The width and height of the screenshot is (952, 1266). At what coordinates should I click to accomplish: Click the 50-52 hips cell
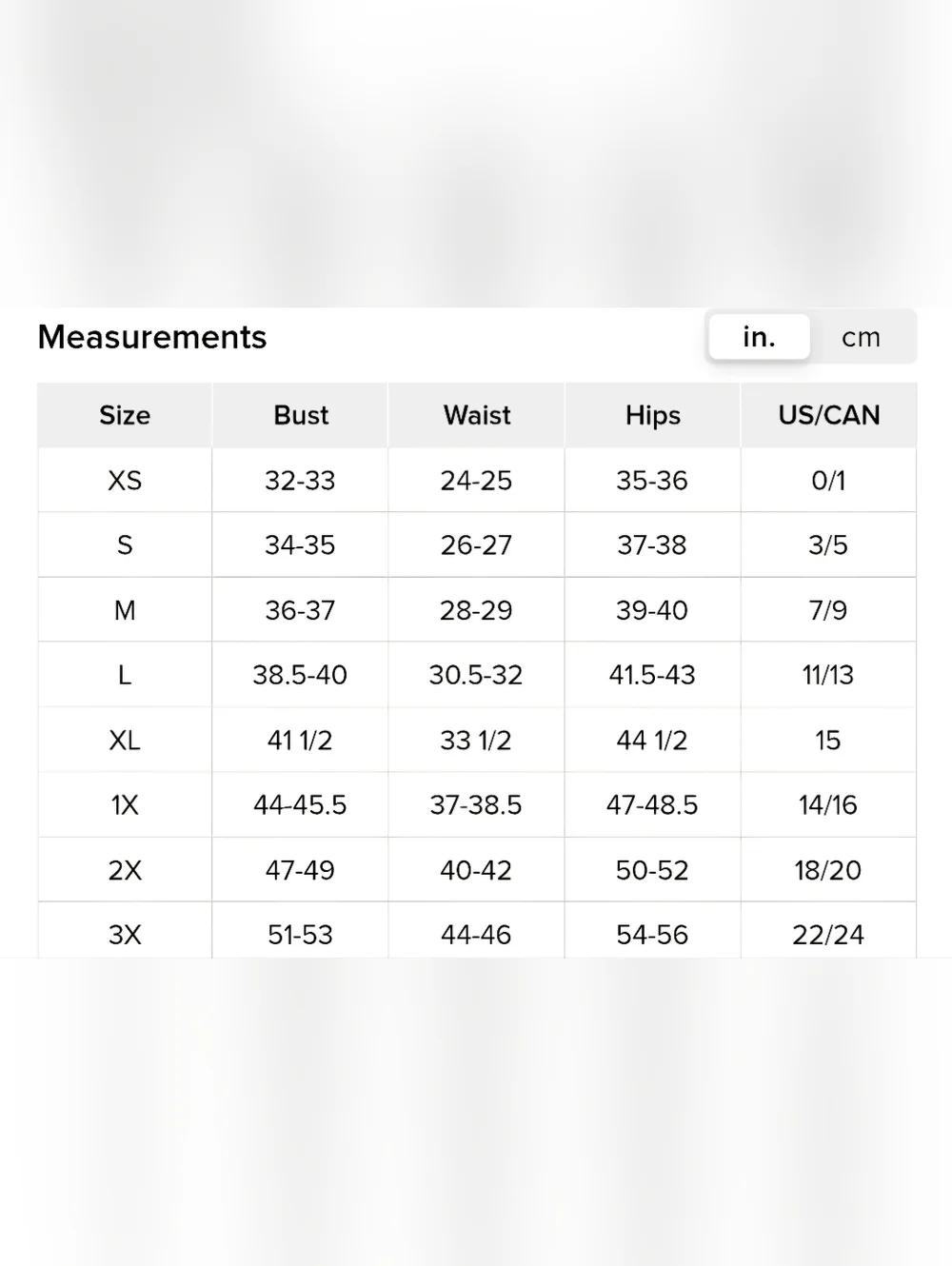(653, 870)
